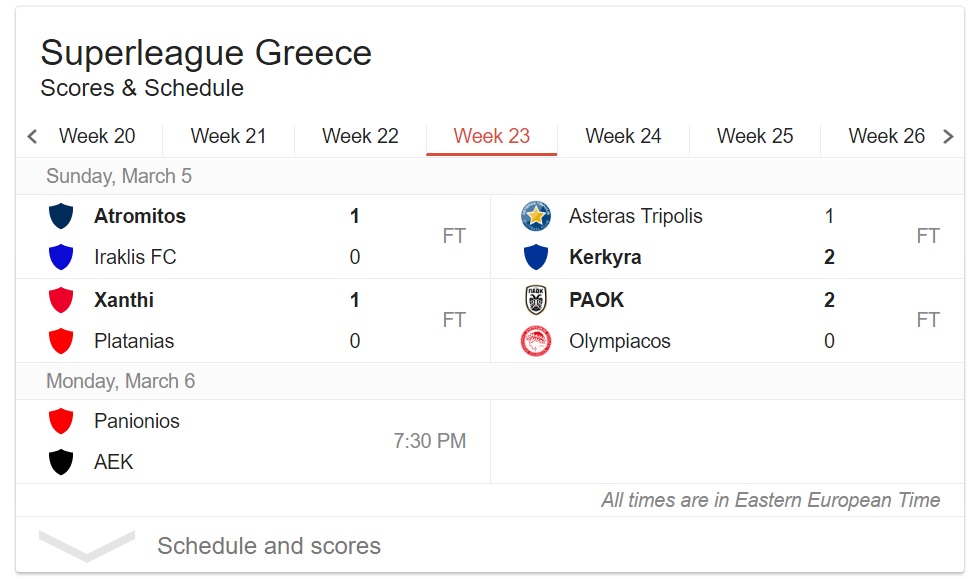The image size is (974, 579).
Task: Click the Xanthi red shield crest
Action: 61,300
